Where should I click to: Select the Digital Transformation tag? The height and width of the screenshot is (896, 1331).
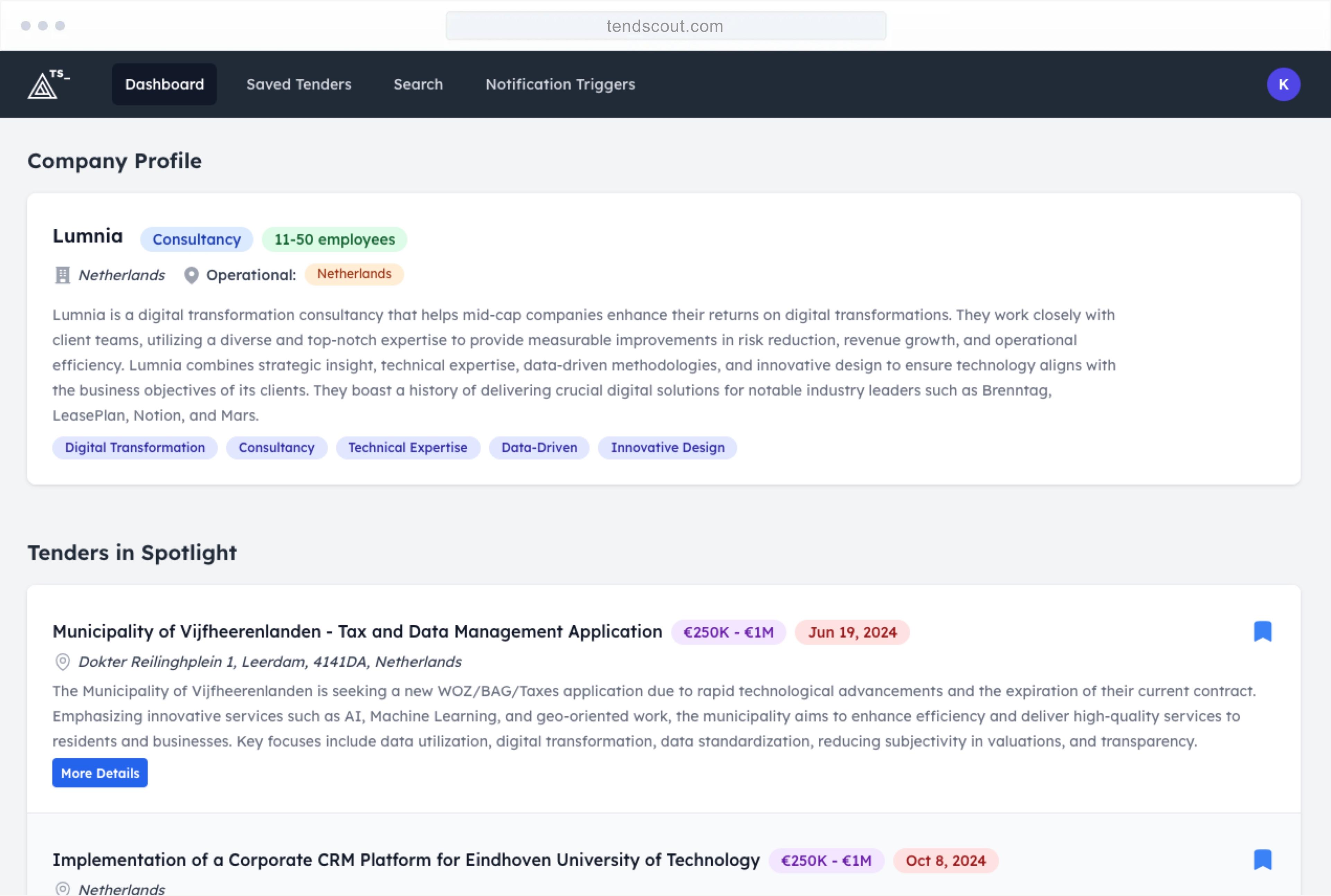tap(135, 447)
